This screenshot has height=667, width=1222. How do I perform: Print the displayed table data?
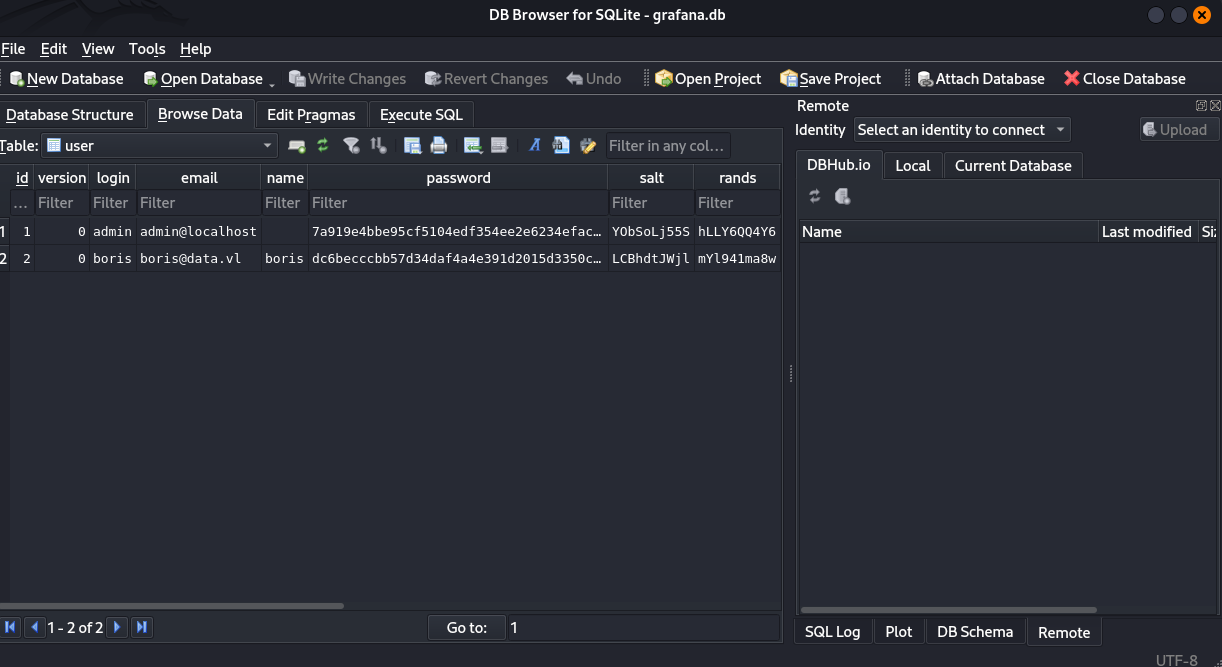click(x=438, y=146)
